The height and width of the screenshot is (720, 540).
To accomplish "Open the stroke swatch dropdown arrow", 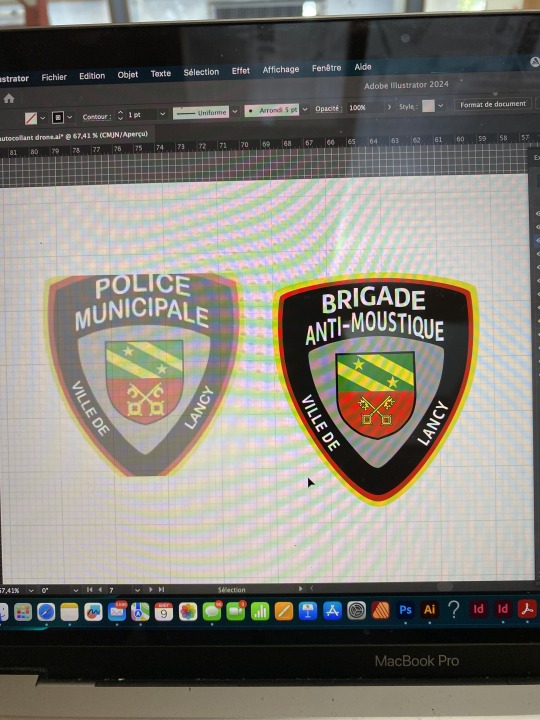I will 70,118.
